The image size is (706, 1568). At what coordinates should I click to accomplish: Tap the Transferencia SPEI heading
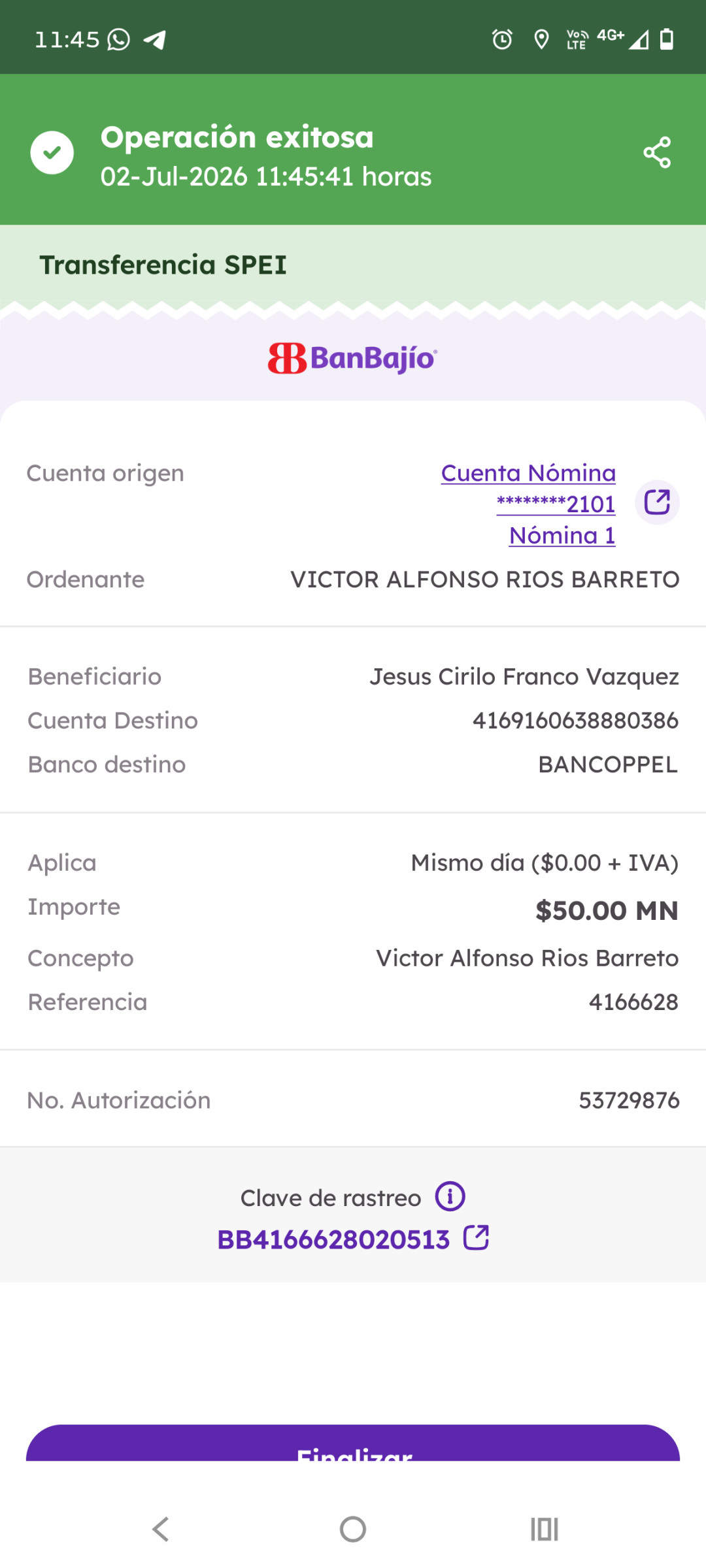[x=163, y=265]
